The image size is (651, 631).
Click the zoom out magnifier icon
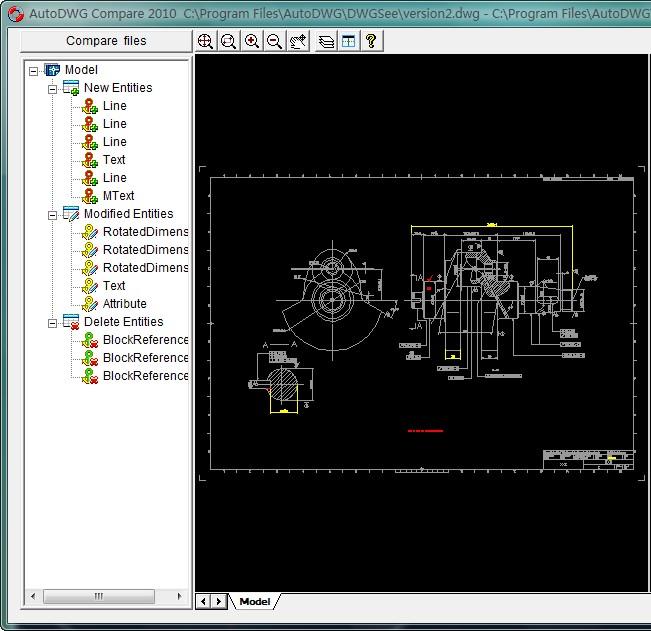274,41
